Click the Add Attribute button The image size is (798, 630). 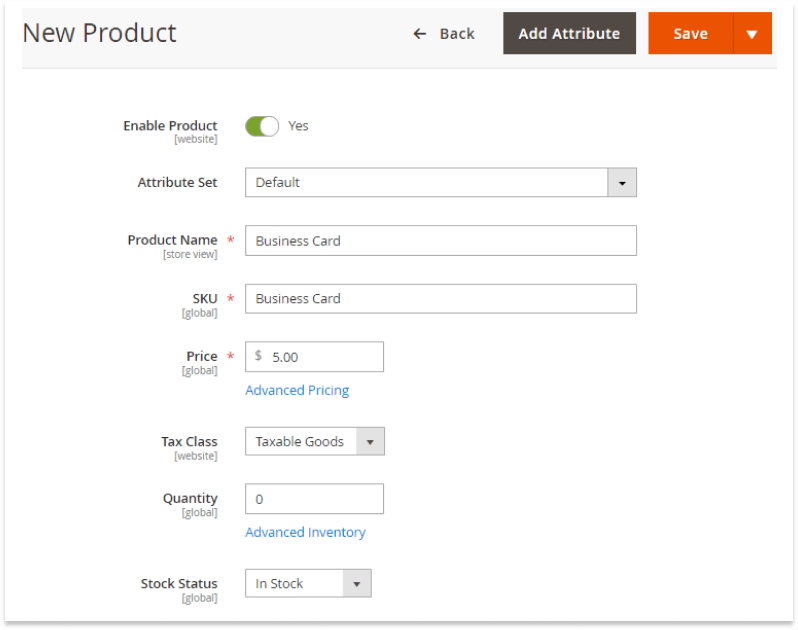(569, 34)
